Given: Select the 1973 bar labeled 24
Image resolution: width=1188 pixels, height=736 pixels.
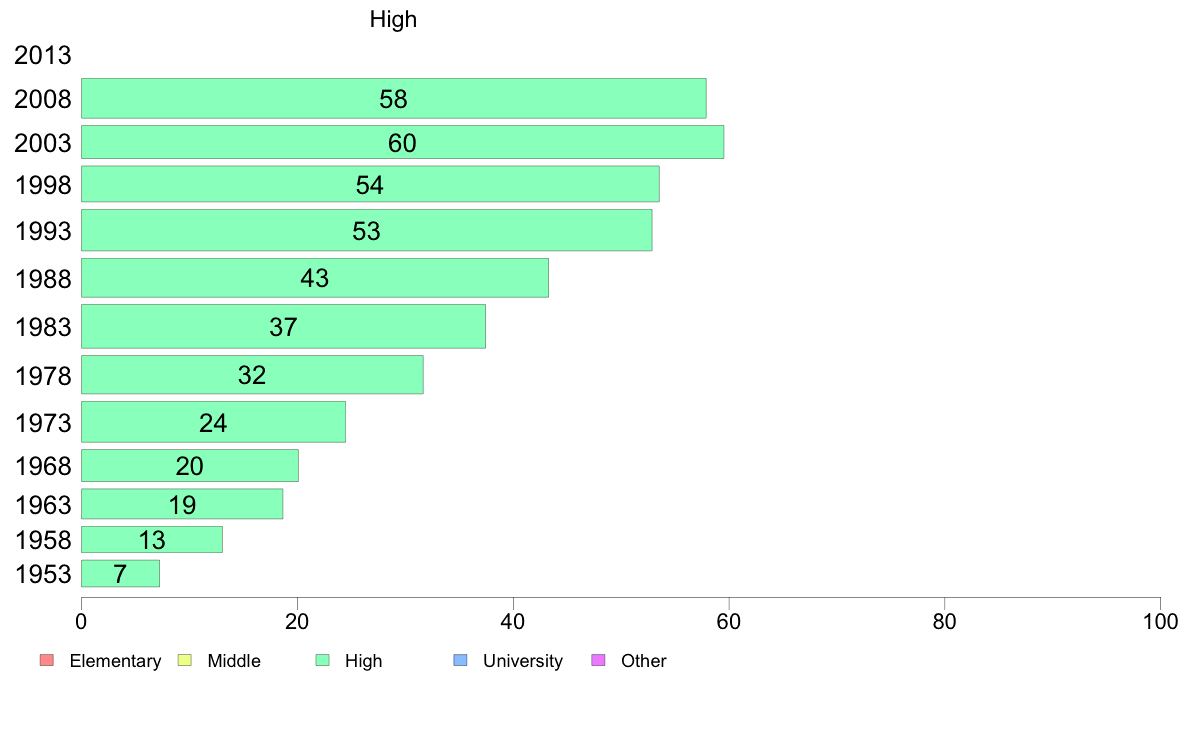Looking at the screenshot, I should 213,422.
